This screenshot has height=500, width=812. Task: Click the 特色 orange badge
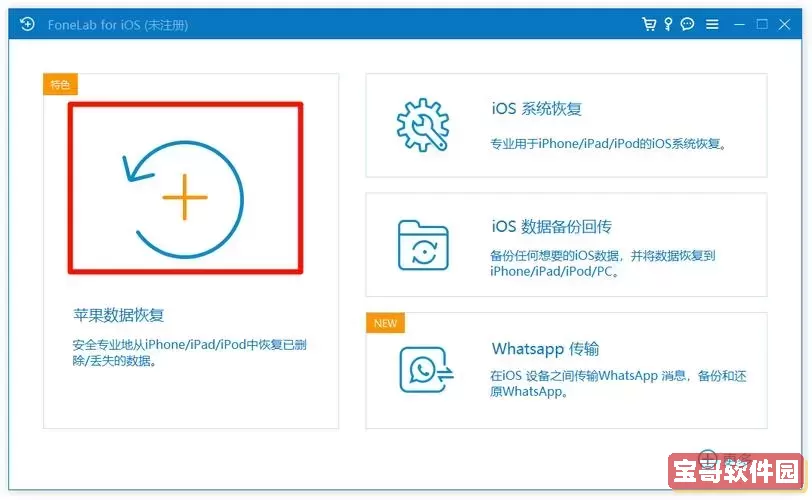pyautogui.click(x=60, y=84)
